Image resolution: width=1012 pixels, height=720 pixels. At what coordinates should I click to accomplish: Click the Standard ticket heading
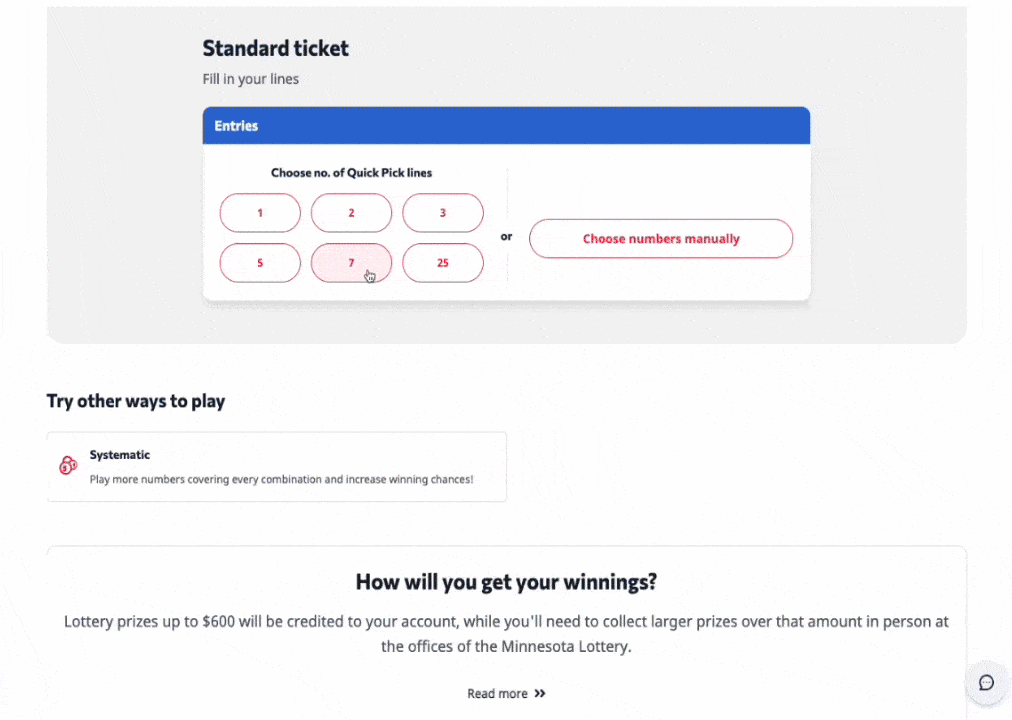pos(276,48)
